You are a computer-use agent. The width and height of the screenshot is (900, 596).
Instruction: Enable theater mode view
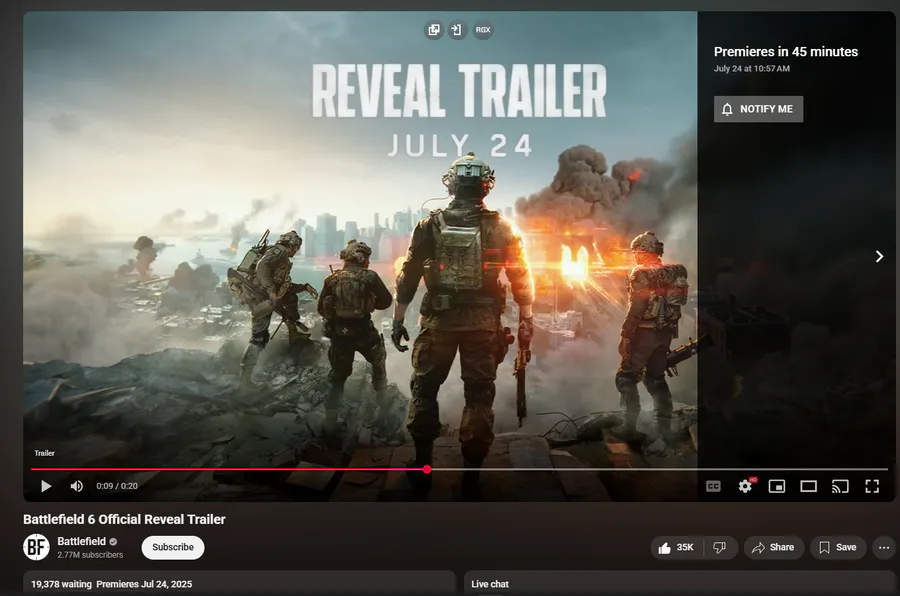coord(808,486)
